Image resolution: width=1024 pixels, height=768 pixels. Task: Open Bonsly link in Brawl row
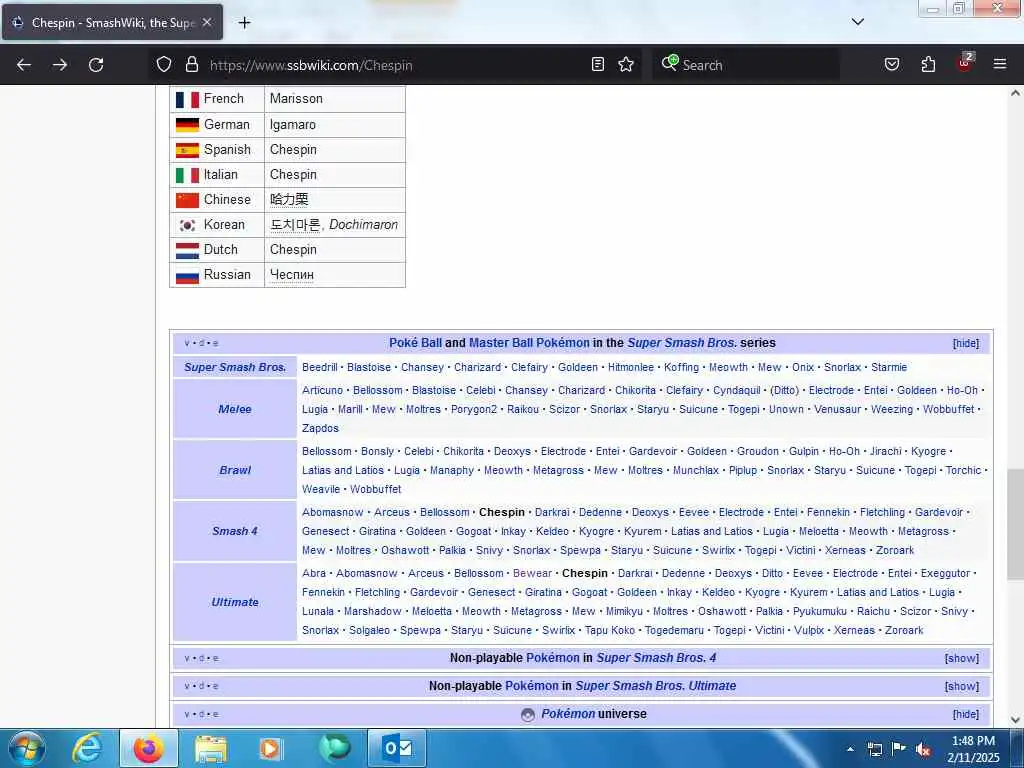(x=377, y=451)
